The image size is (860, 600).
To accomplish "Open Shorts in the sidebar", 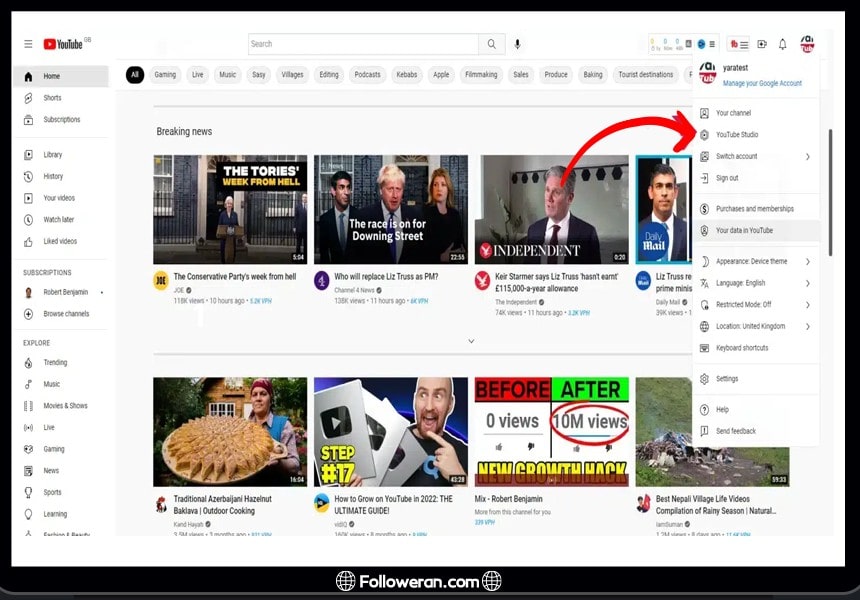I will (52, 98).
